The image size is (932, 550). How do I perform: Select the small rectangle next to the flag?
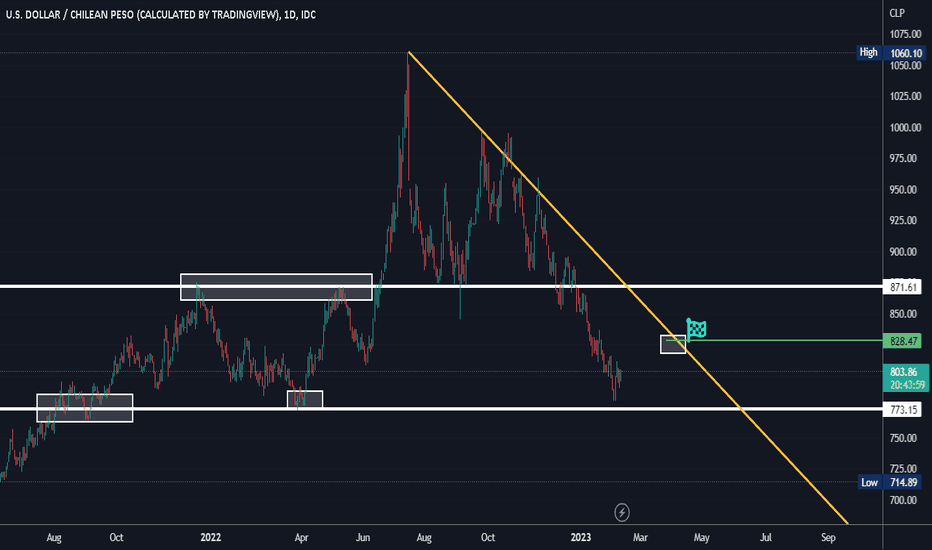[x=673, y=344]
